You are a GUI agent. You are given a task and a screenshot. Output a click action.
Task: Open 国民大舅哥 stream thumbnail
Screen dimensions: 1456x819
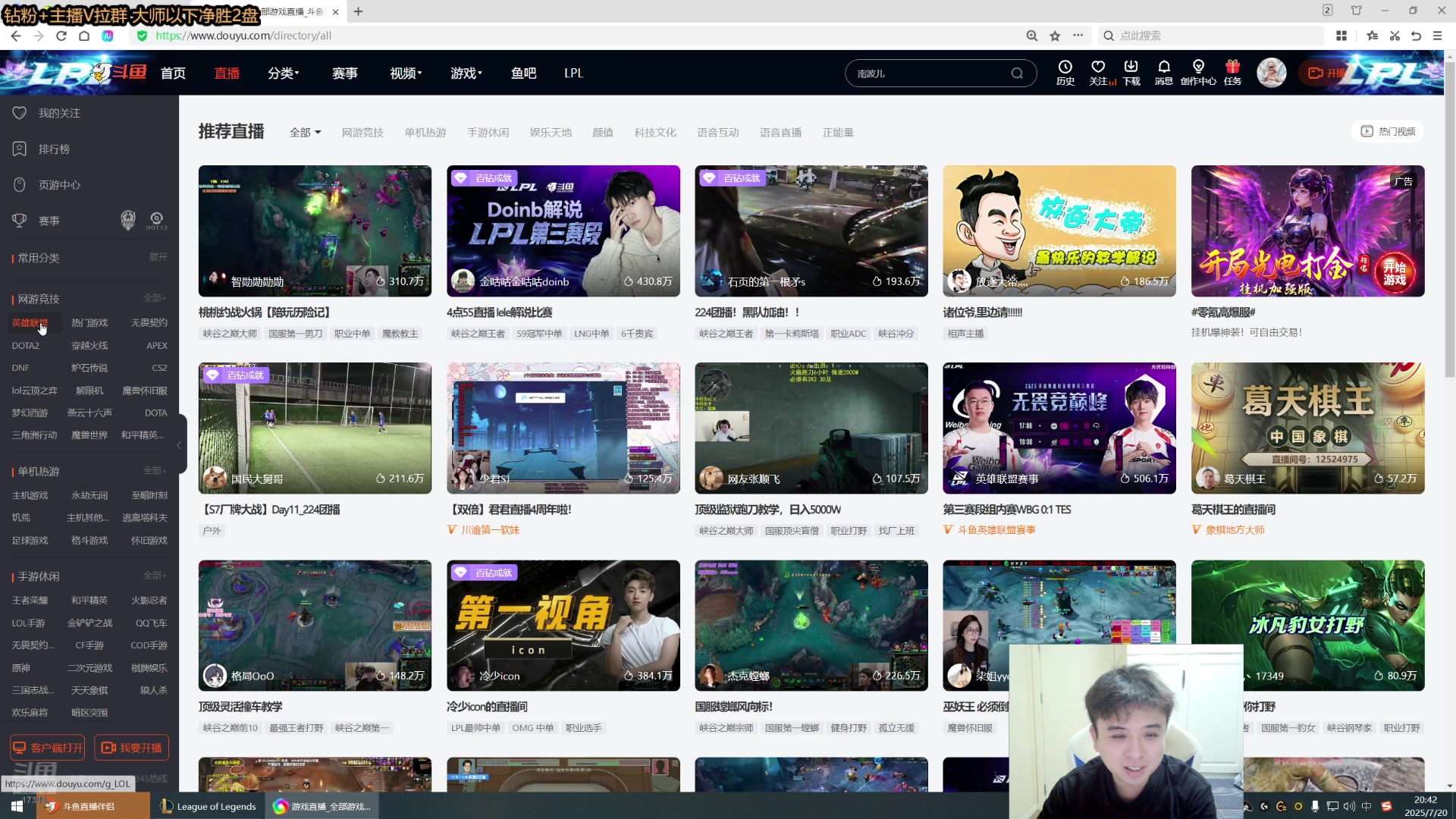point(315,428)
